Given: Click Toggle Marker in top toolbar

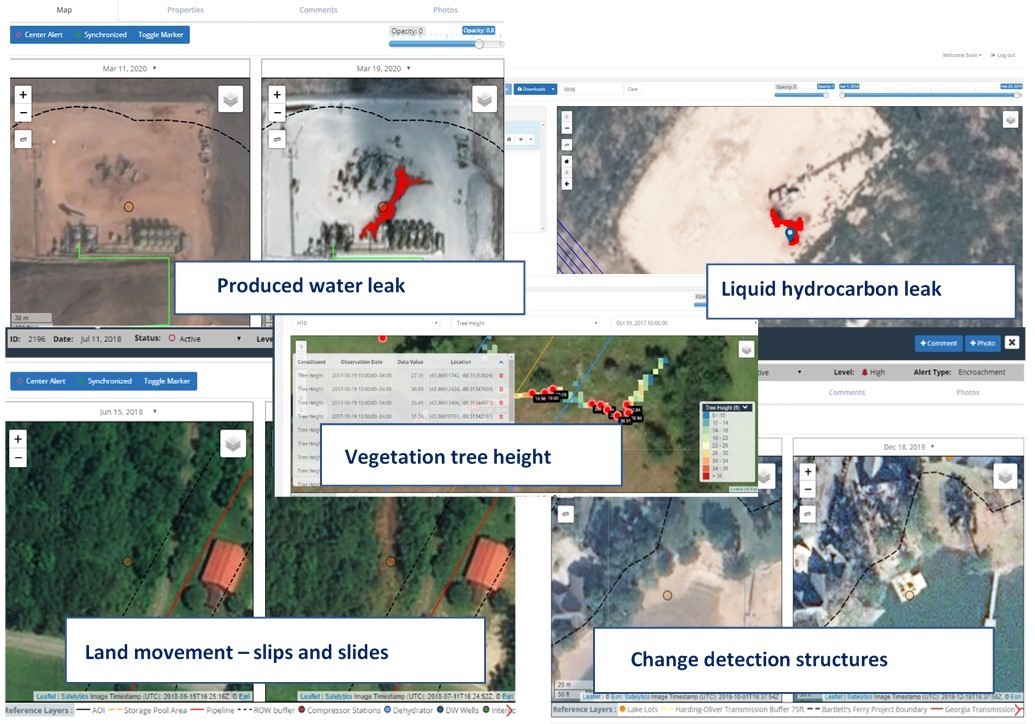Looking at the screenshot, I should 162,35.
